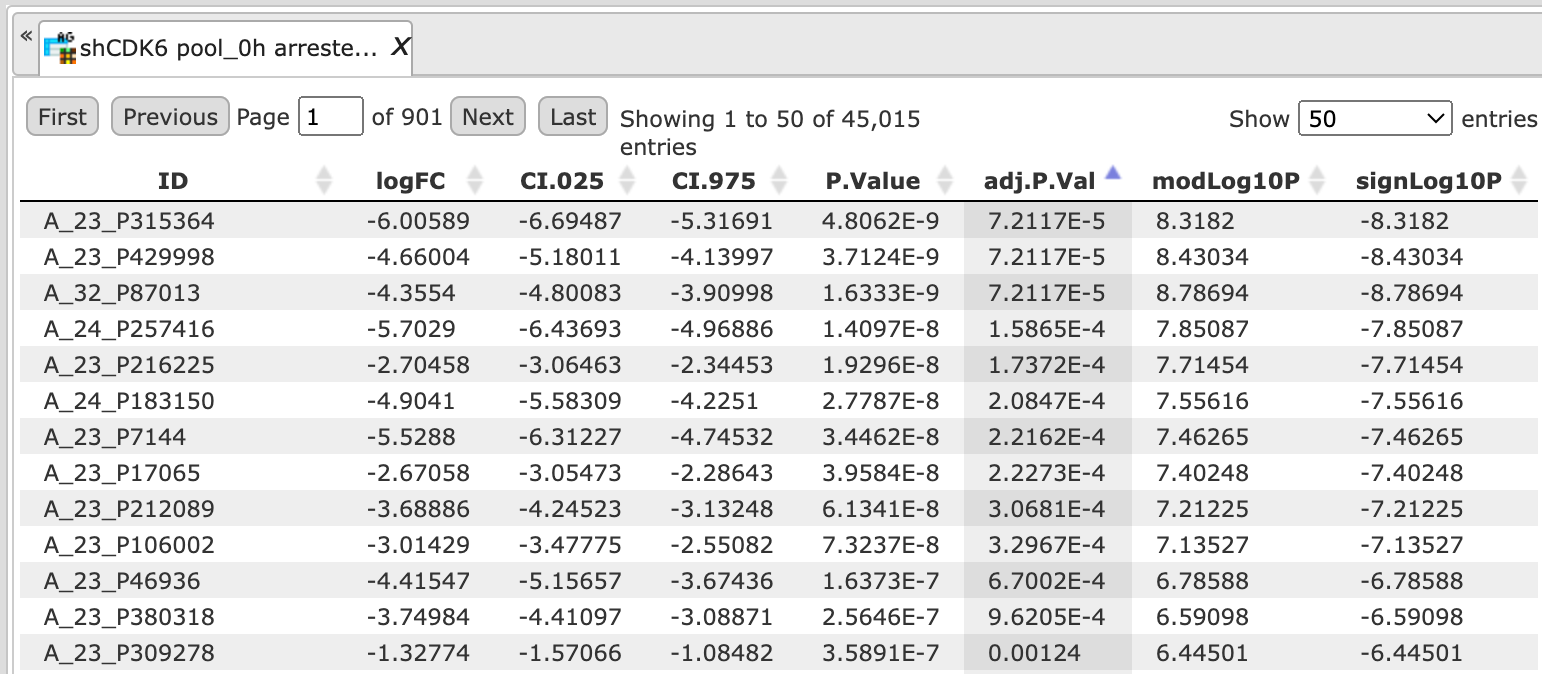Select ID cell A_23_P17065
1542x674 pixels.
(122, 473)
